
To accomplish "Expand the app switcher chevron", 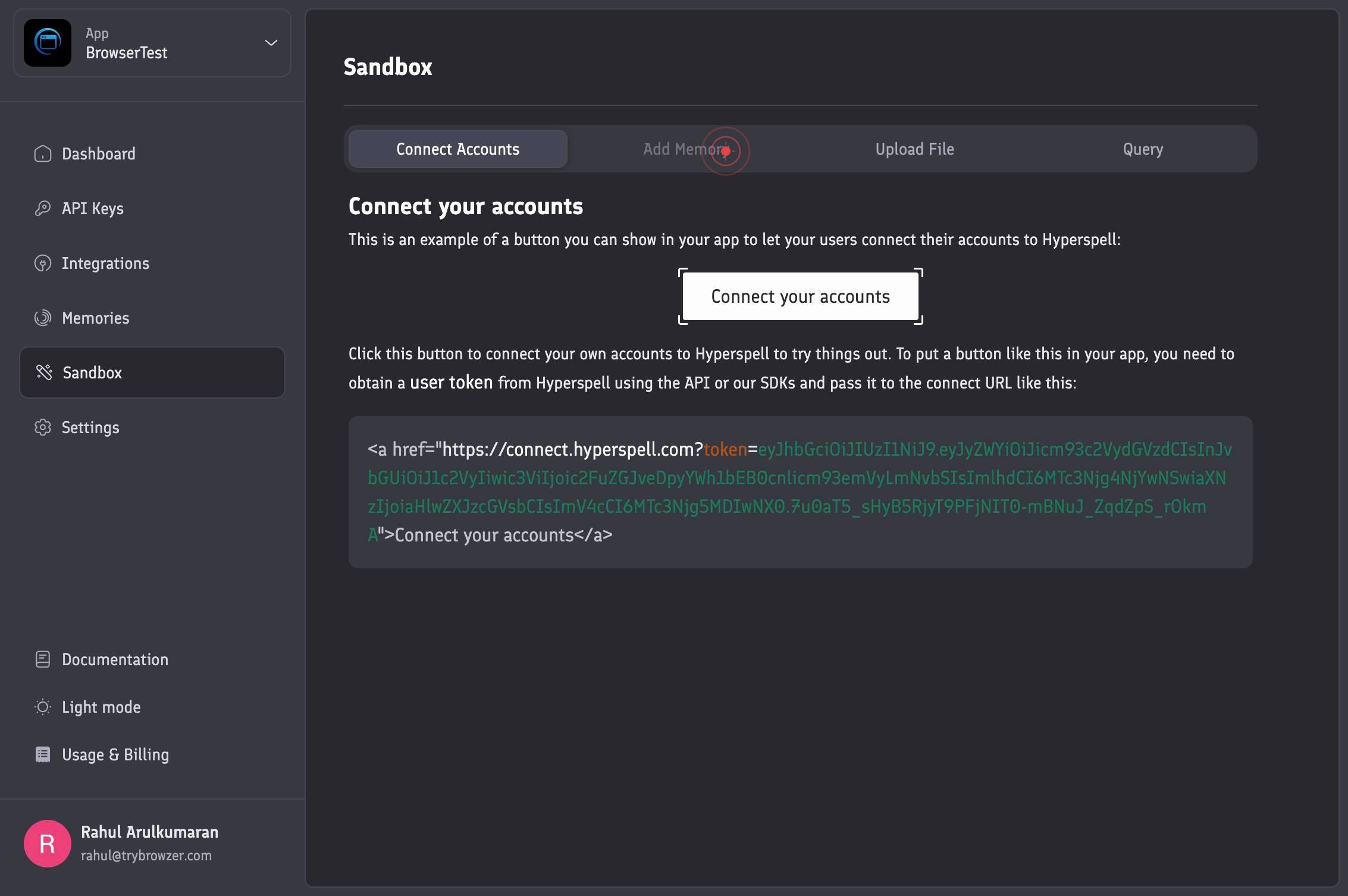I will click(x=271, y=43).
